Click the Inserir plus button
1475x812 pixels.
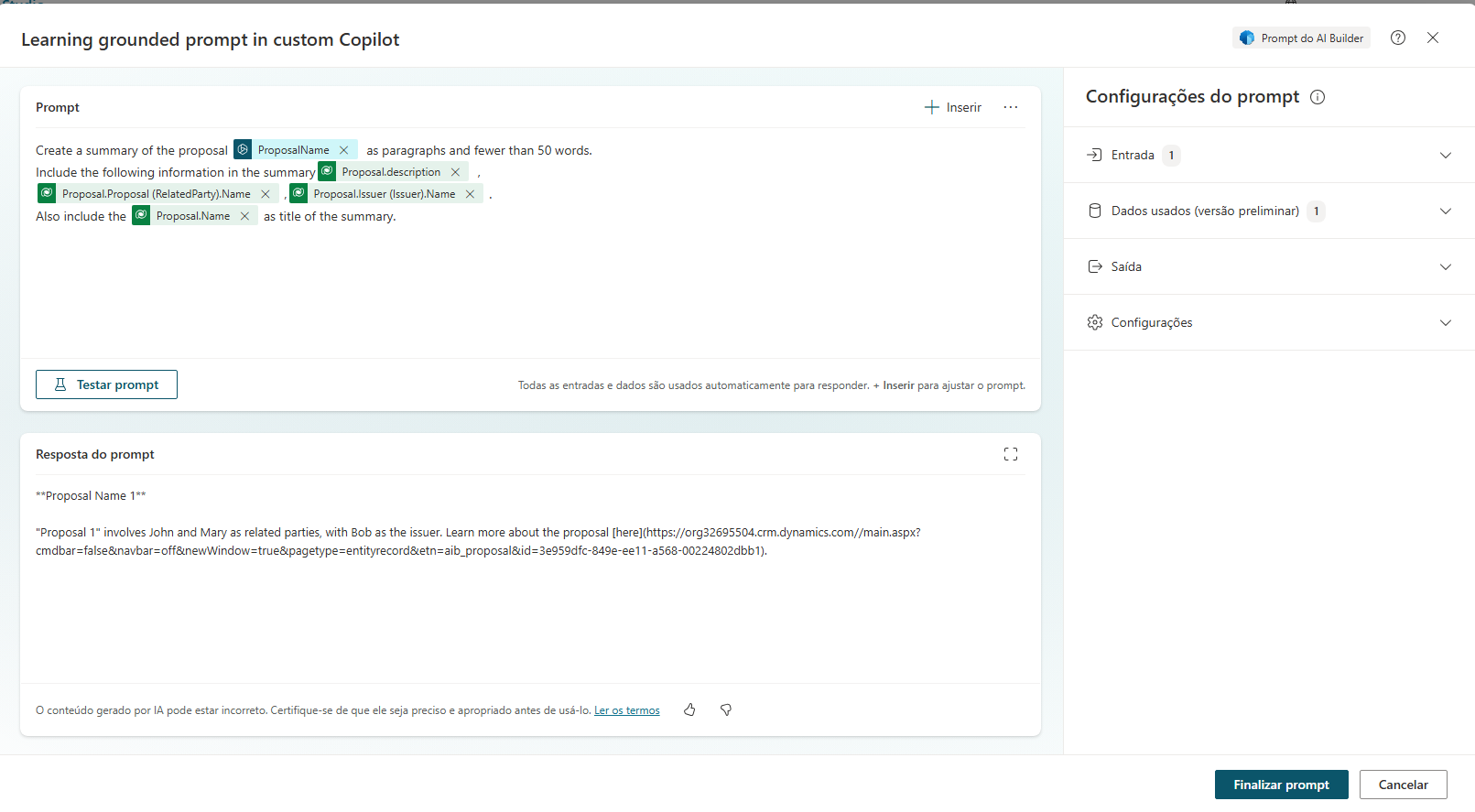point(953,107)
